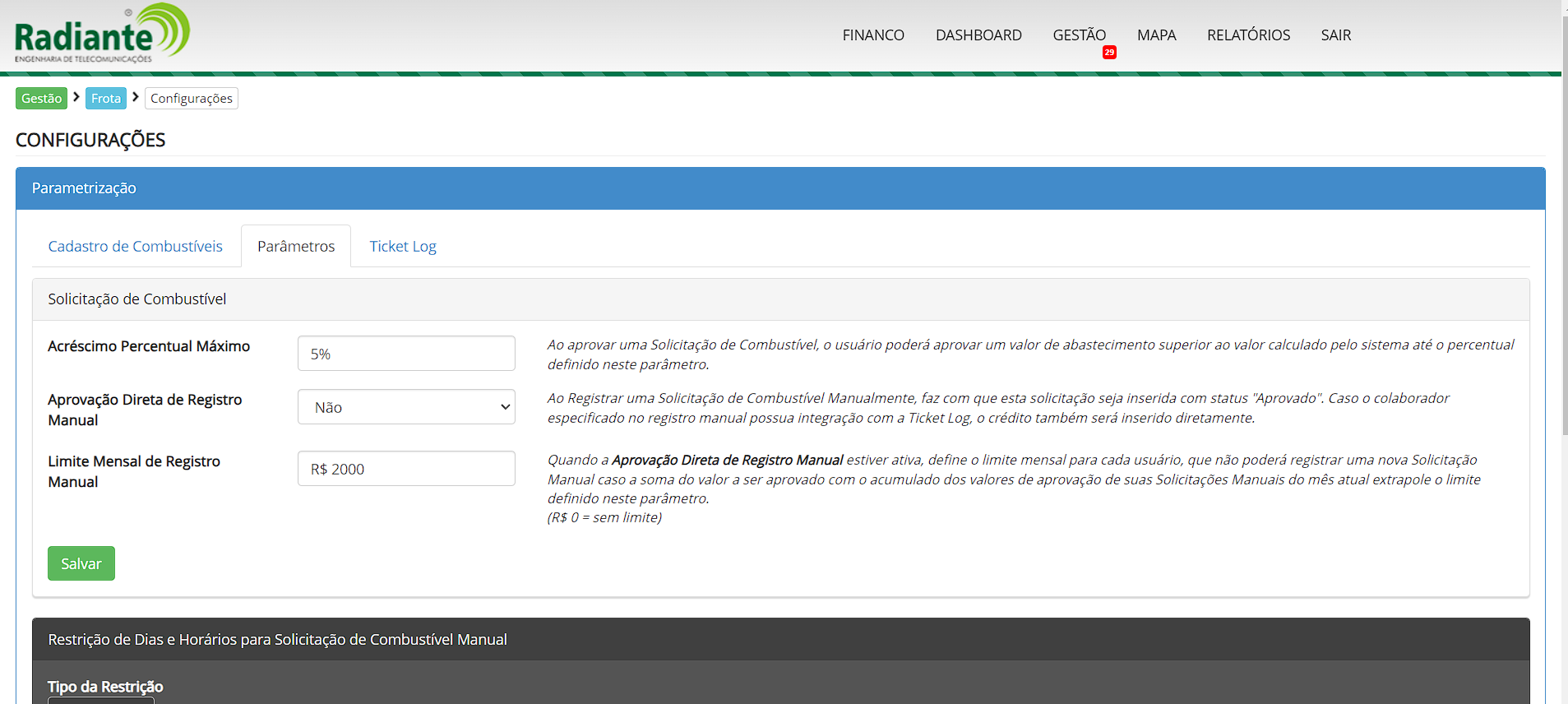Click the blue Frota breadcrumb
Image resolution: width=1568 pixels, height=704 pixels.
point(106,99)
